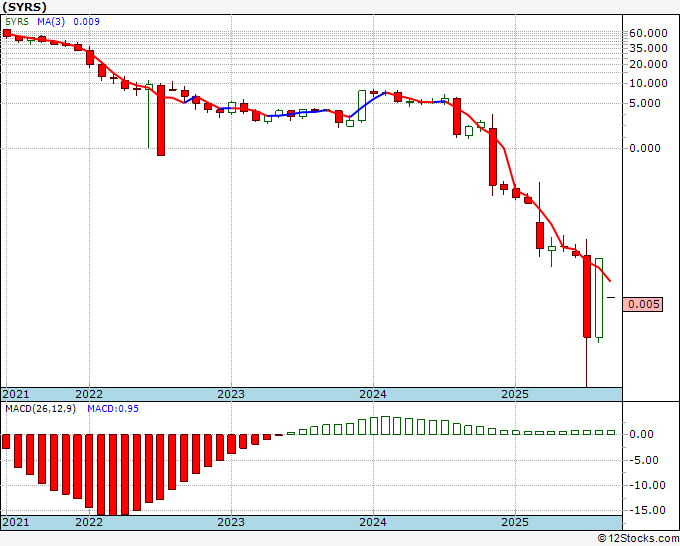Click the 10.000 price axis label
This screenshot has width=680, height=546.
coord(648,83)
